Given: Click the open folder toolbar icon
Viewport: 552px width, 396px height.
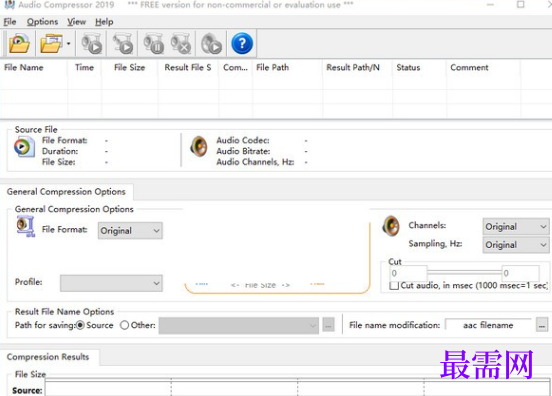Looking at the screenshot, I should (x=51, y=44).
